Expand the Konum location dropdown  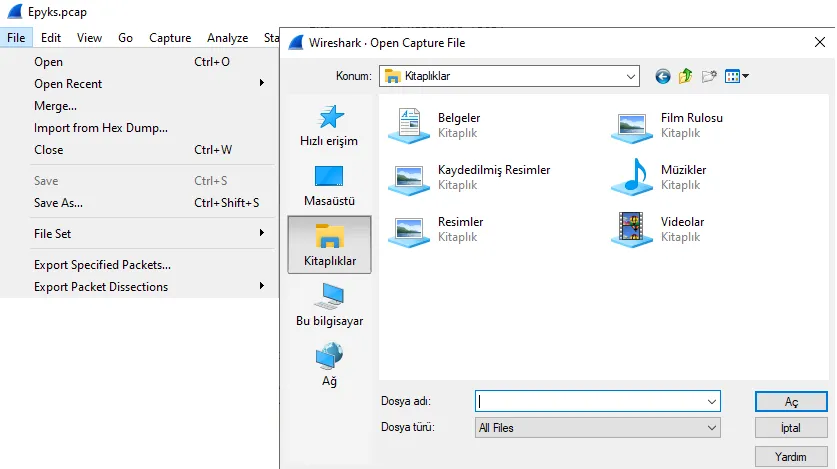[x=630, y=76]
